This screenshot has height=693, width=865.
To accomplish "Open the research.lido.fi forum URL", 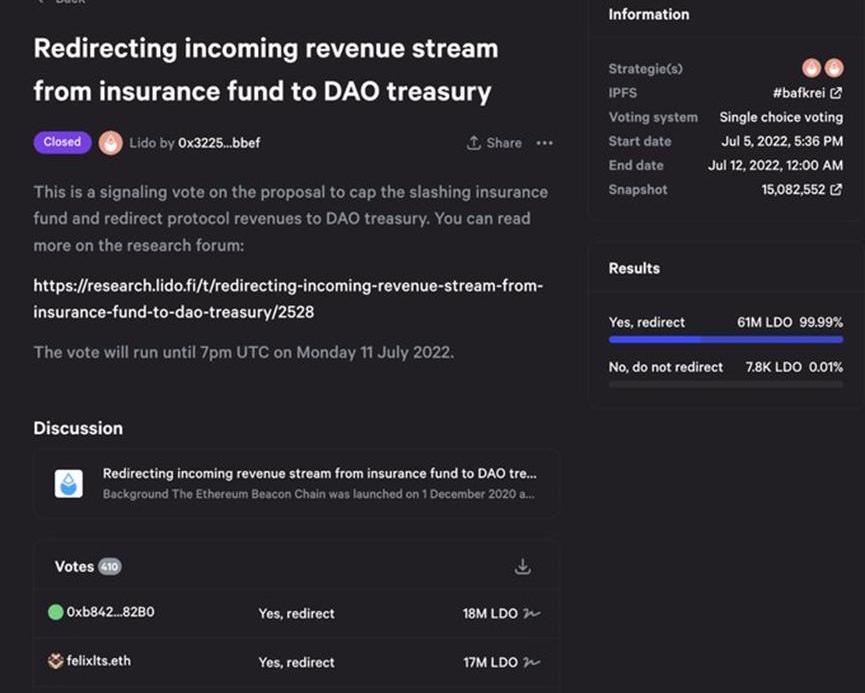I will coord(288,299).
